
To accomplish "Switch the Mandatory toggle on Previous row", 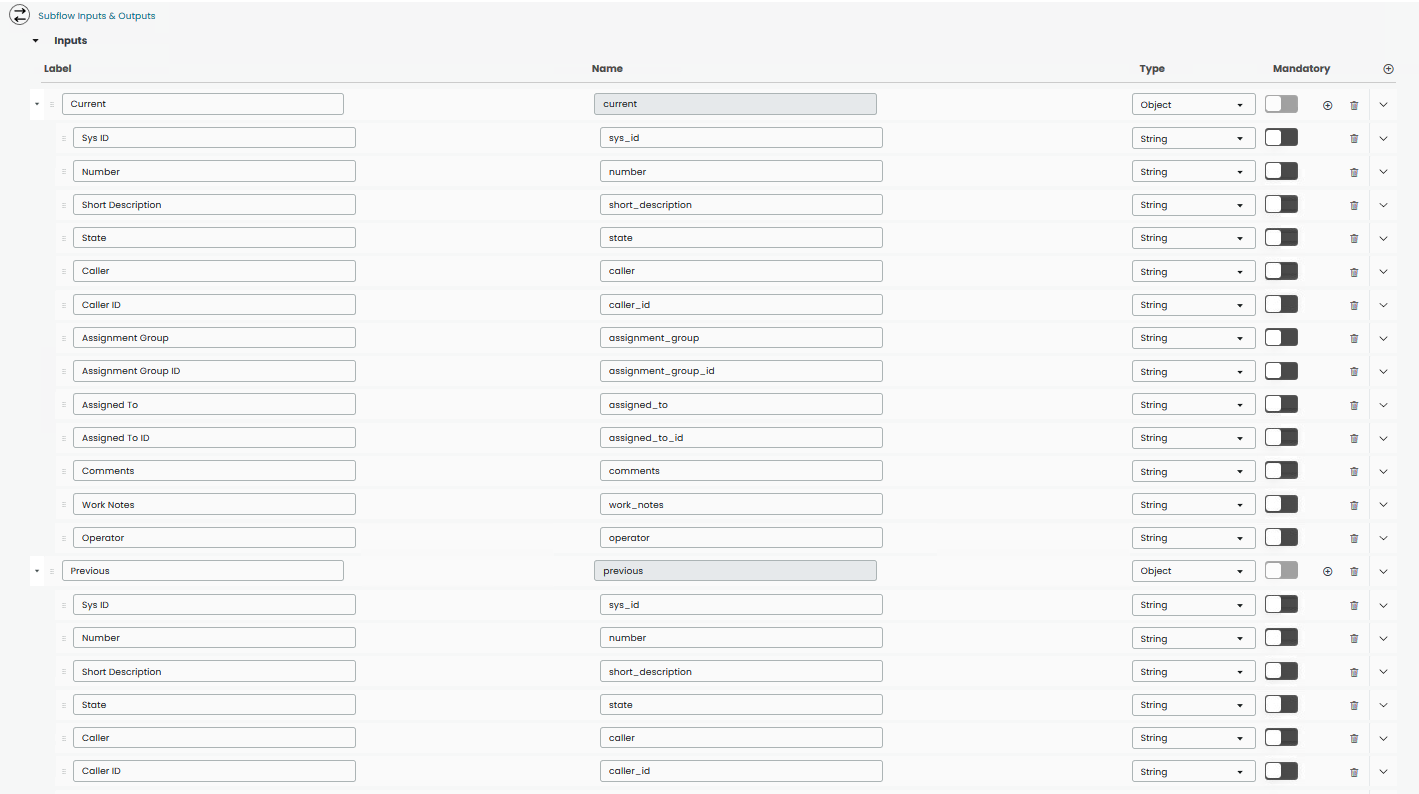I will 1281,570.
